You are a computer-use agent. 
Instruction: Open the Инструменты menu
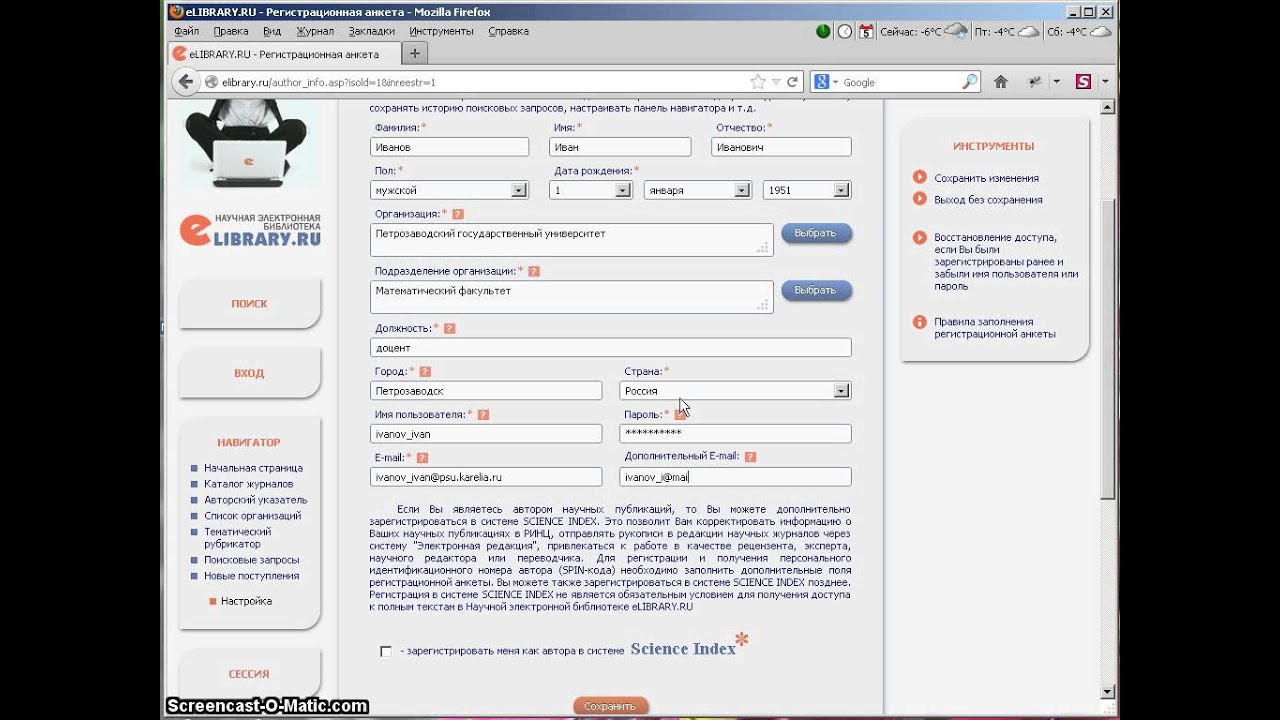coord(441,31)
